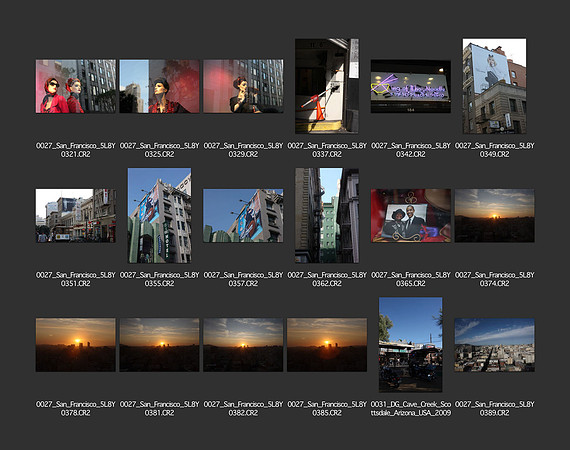Click filename label ending 0321.CR2

(x=76, y=150)
